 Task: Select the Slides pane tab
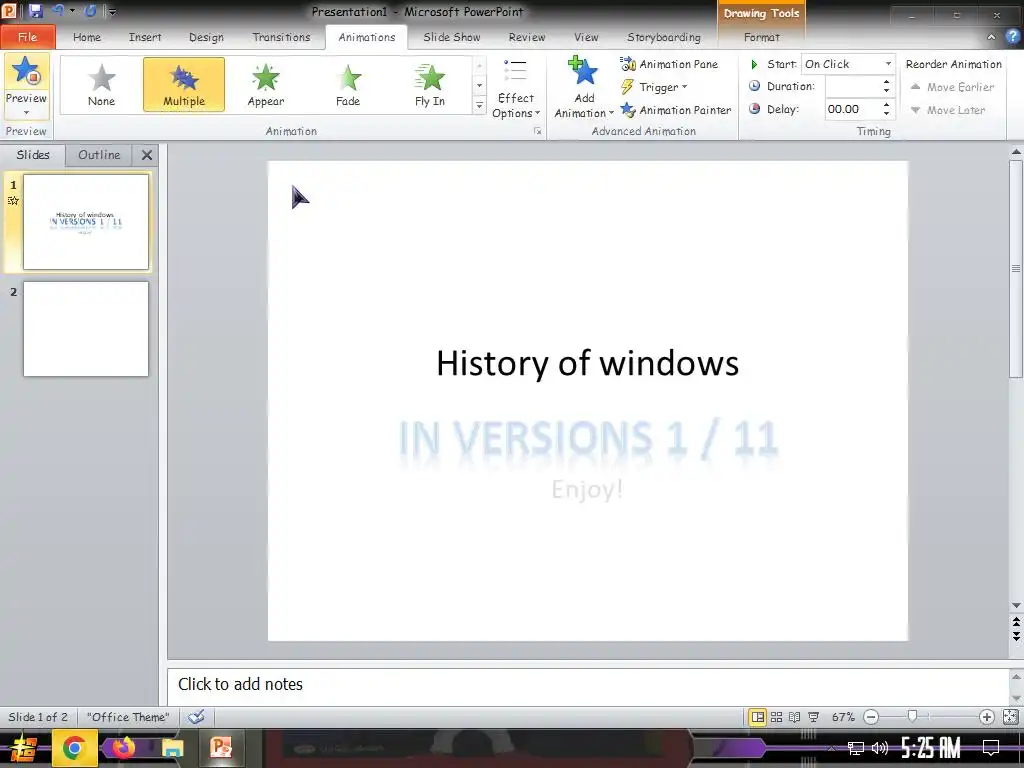click(x=33, y=155)
